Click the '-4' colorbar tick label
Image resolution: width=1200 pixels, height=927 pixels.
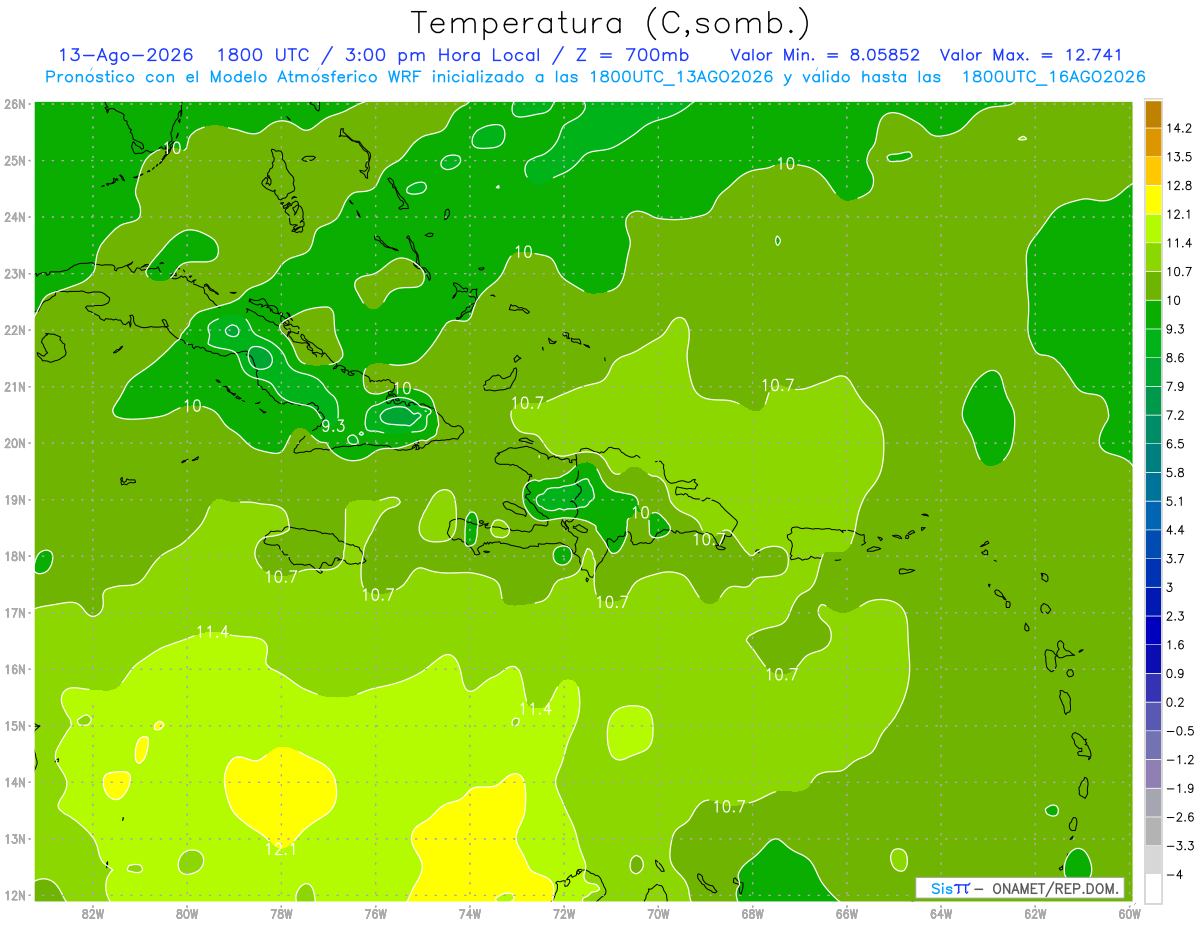tap(1175, 874)
